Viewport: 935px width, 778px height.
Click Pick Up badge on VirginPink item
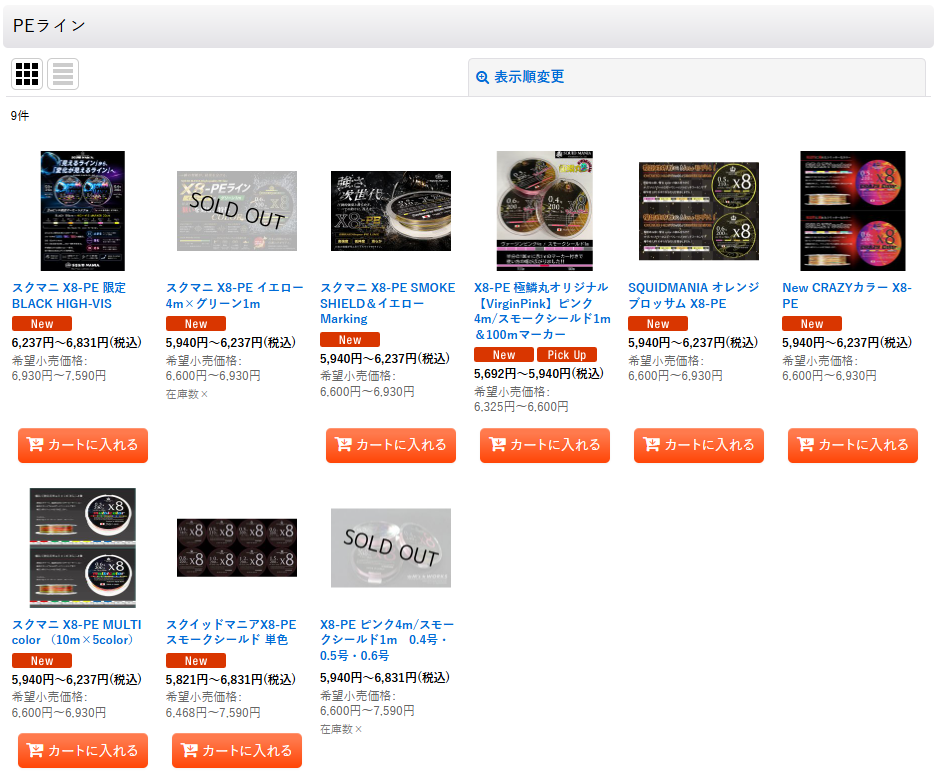coord(567,355)
